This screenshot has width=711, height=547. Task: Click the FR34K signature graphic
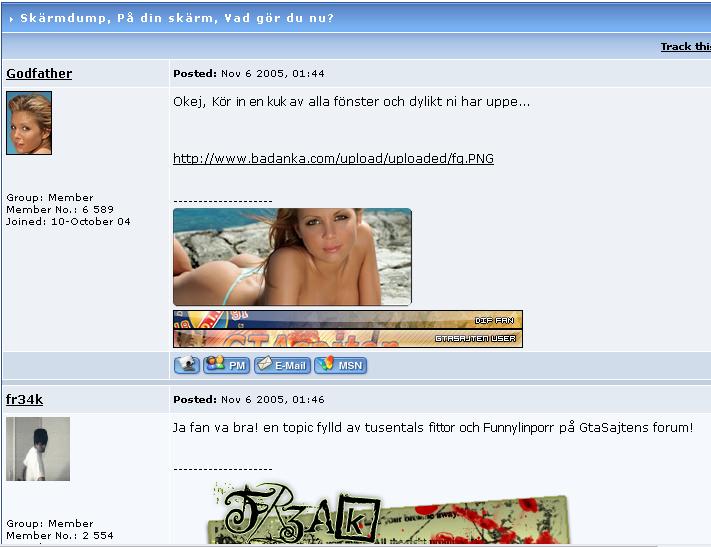388,513
